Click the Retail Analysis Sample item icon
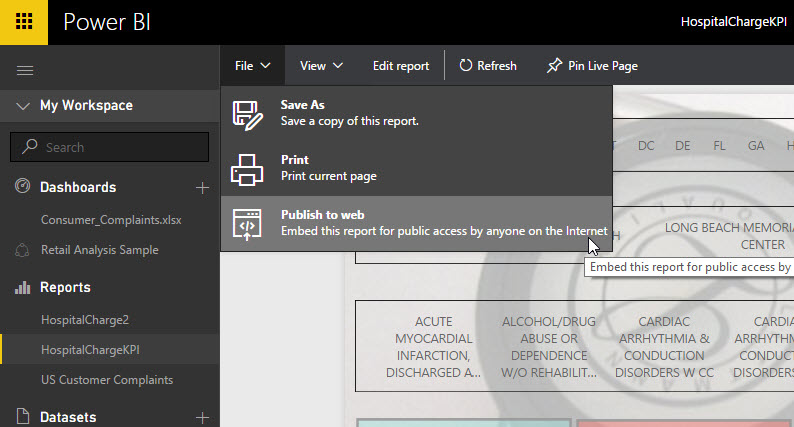 [x=22, y=250]
